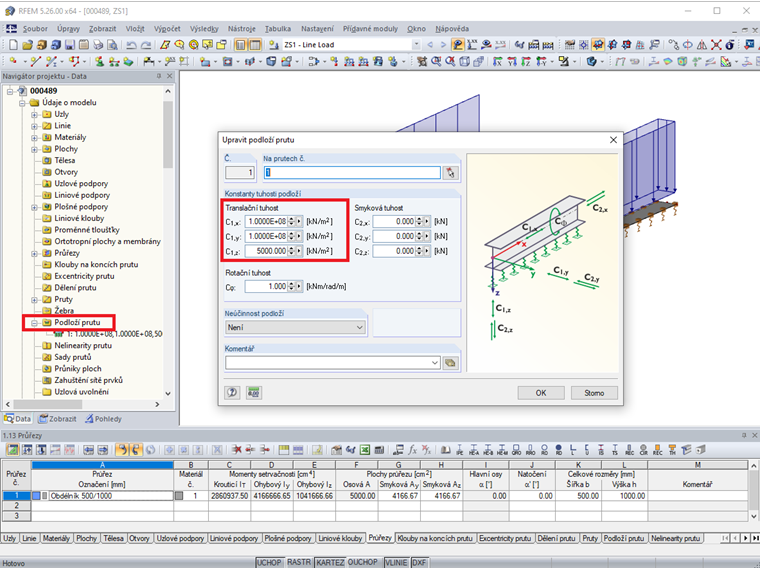Close the project navigator panel

pos(170,76)
